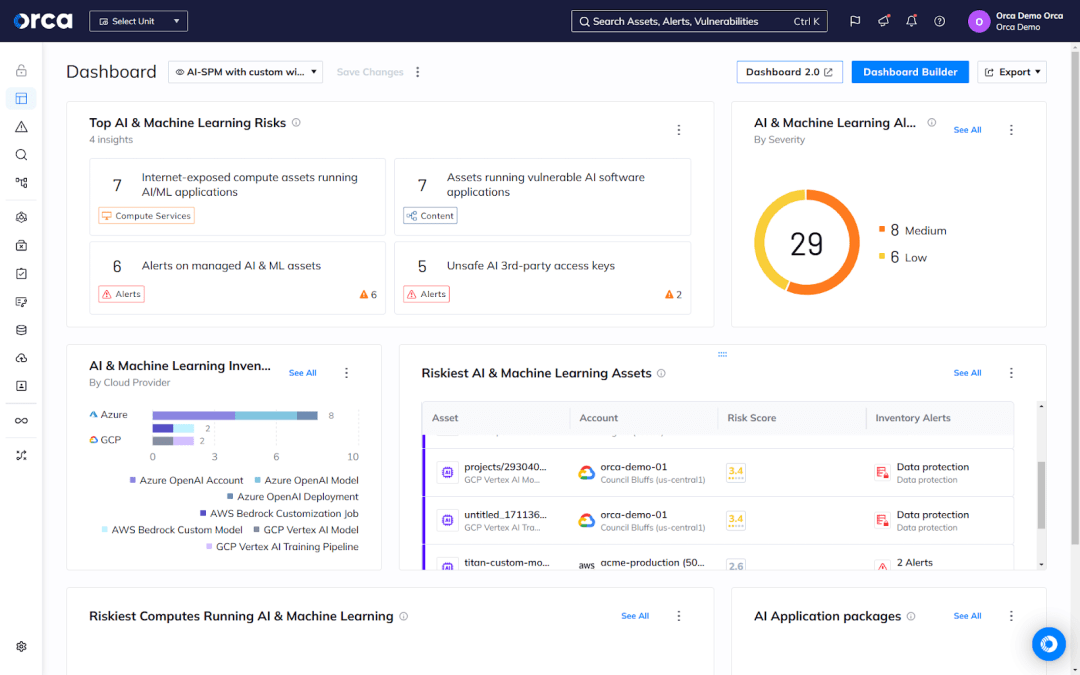Click the Compute Services tag
This screenshot has height=675, width=1080.
pos(146,216)
